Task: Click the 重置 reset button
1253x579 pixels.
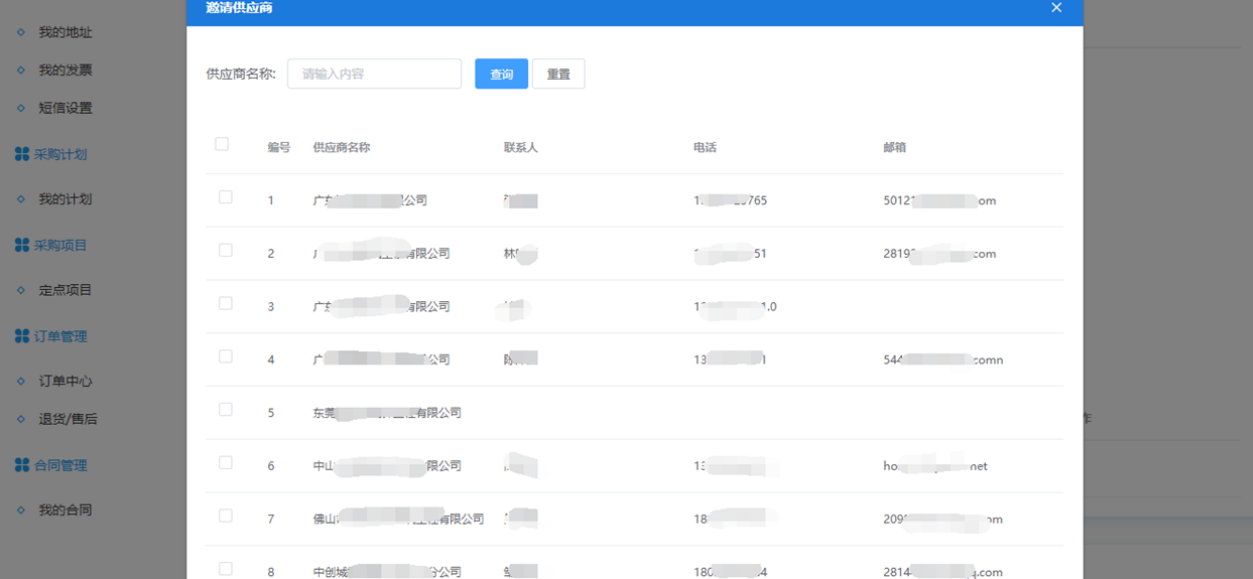Action: point(558,74)
